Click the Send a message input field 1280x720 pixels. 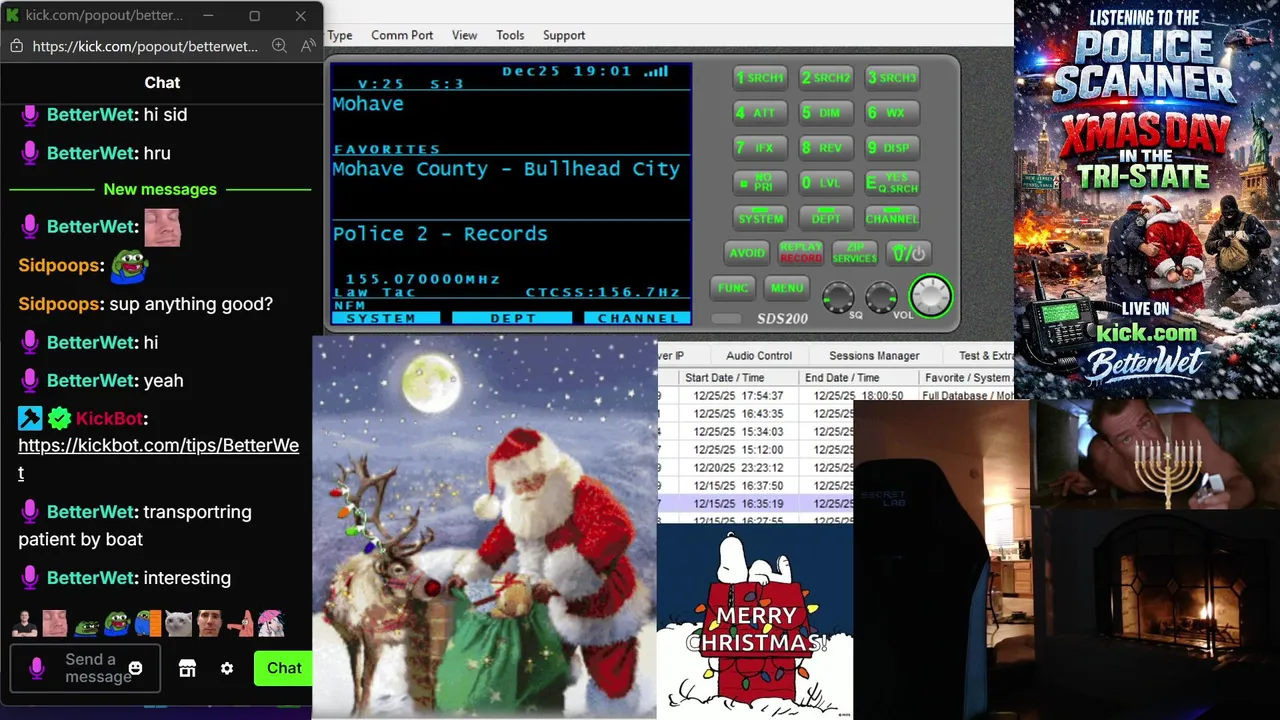point(85,668)
